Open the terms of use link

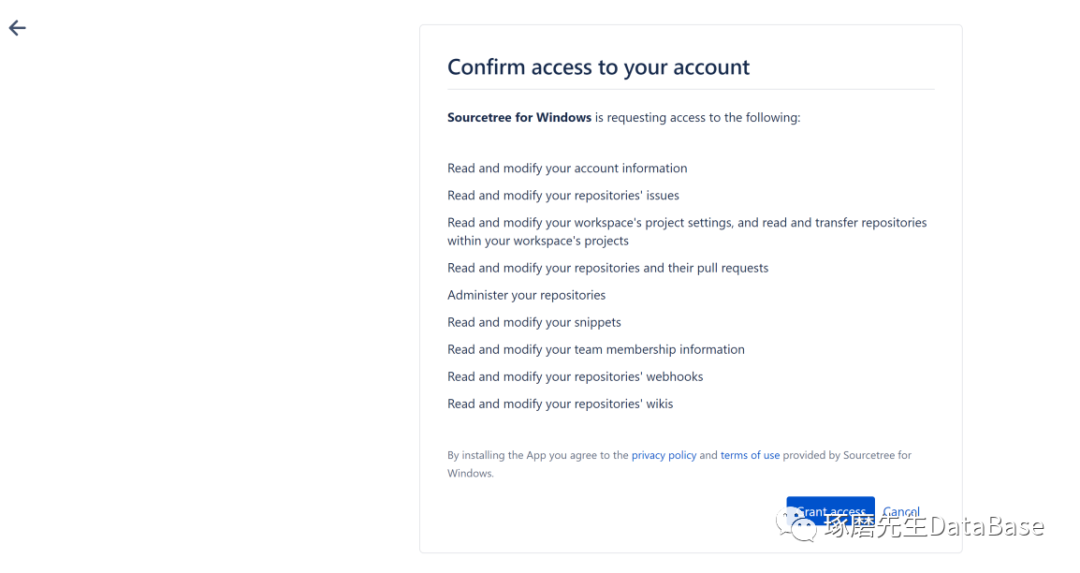[x=750, y=455]
